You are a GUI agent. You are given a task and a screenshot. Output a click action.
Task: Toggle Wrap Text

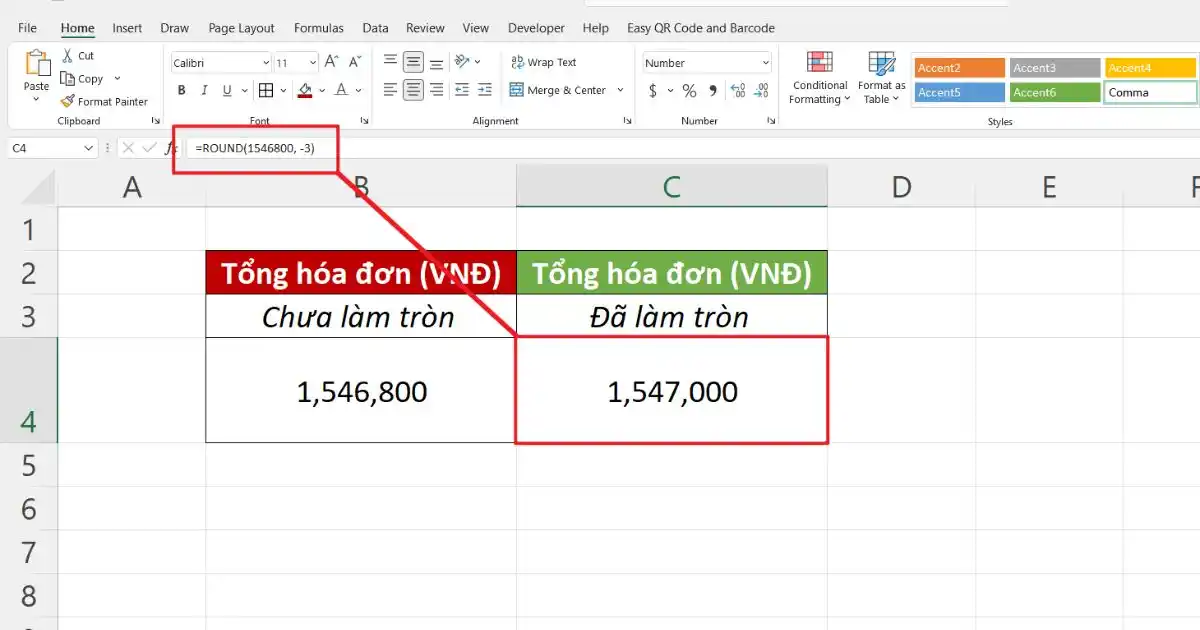(x=543, y=62)
